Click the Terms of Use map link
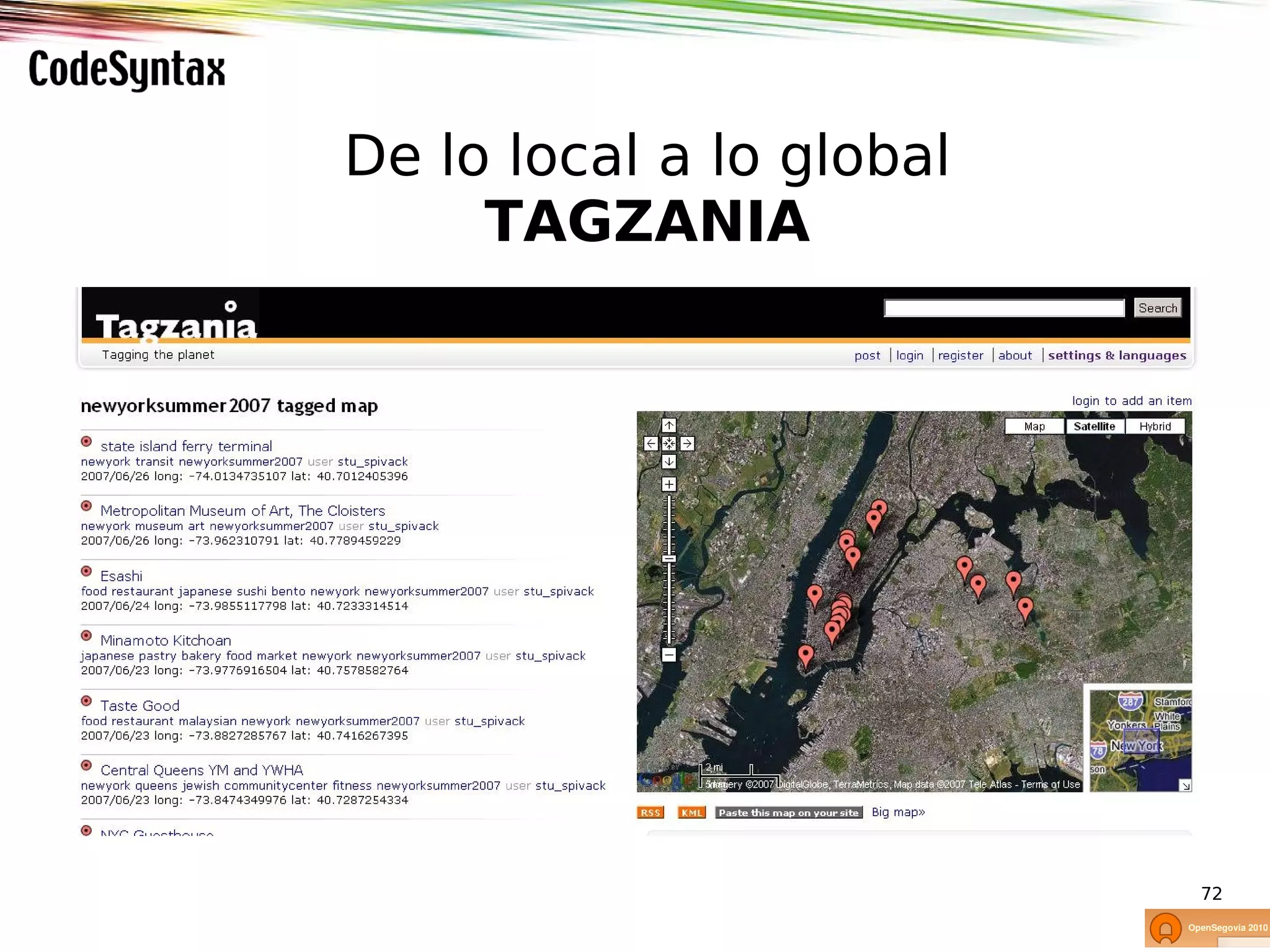The width and height of the screenshot is (1270, 952). tap(1050, 785)
